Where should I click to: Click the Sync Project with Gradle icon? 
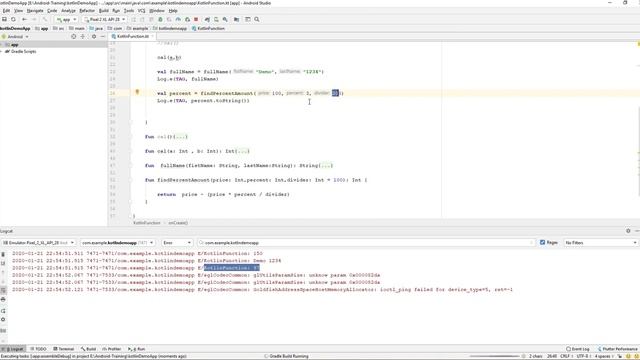click(207, 19)
